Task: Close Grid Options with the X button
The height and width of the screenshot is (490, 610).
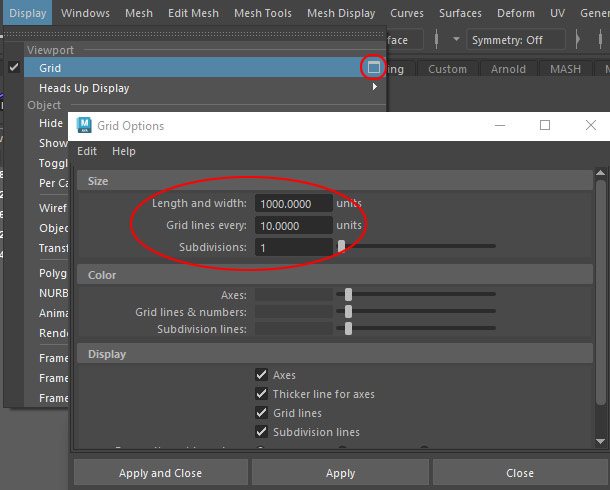Action: pyautogui.click(x=589, y=126)
